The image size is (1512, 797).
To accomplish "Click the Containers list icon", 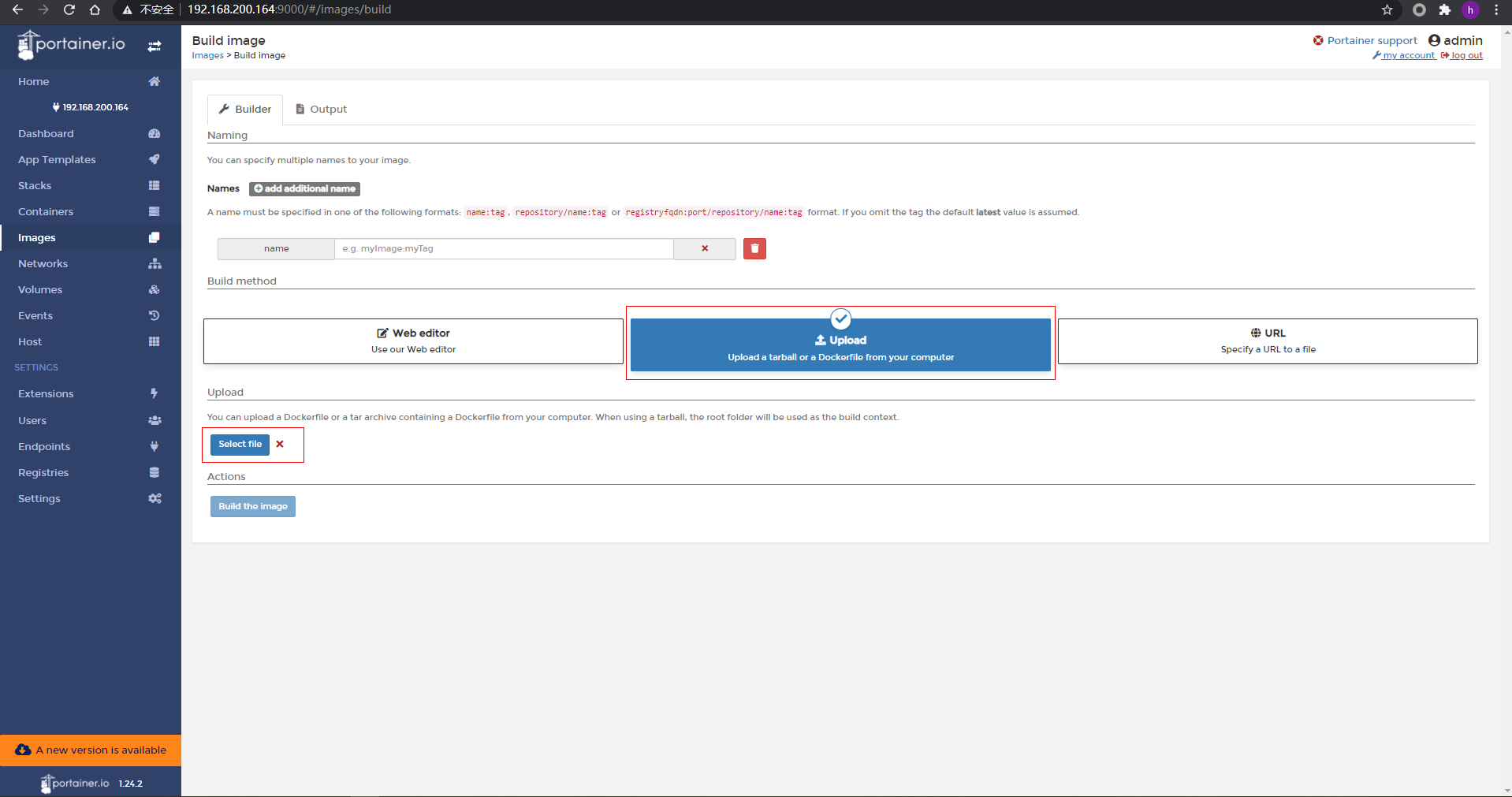I will click(x=155, y=211).
